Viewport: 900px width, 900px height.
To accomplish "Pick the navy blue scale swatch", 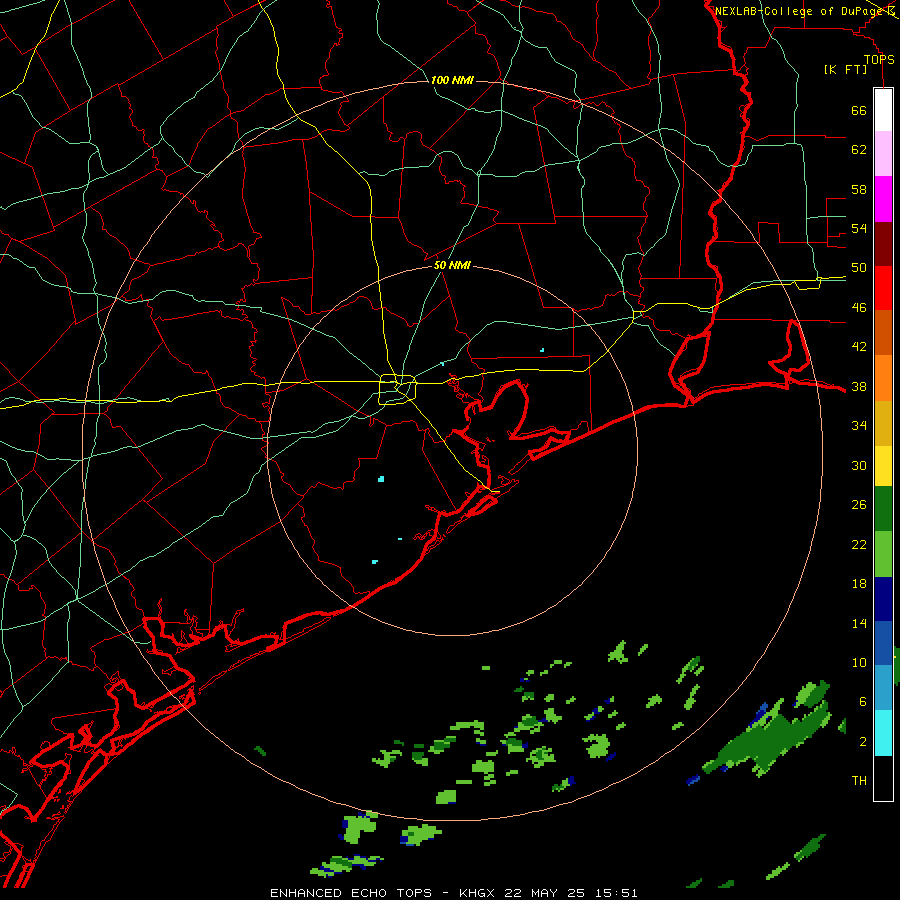I will click(x=883, y=599).
